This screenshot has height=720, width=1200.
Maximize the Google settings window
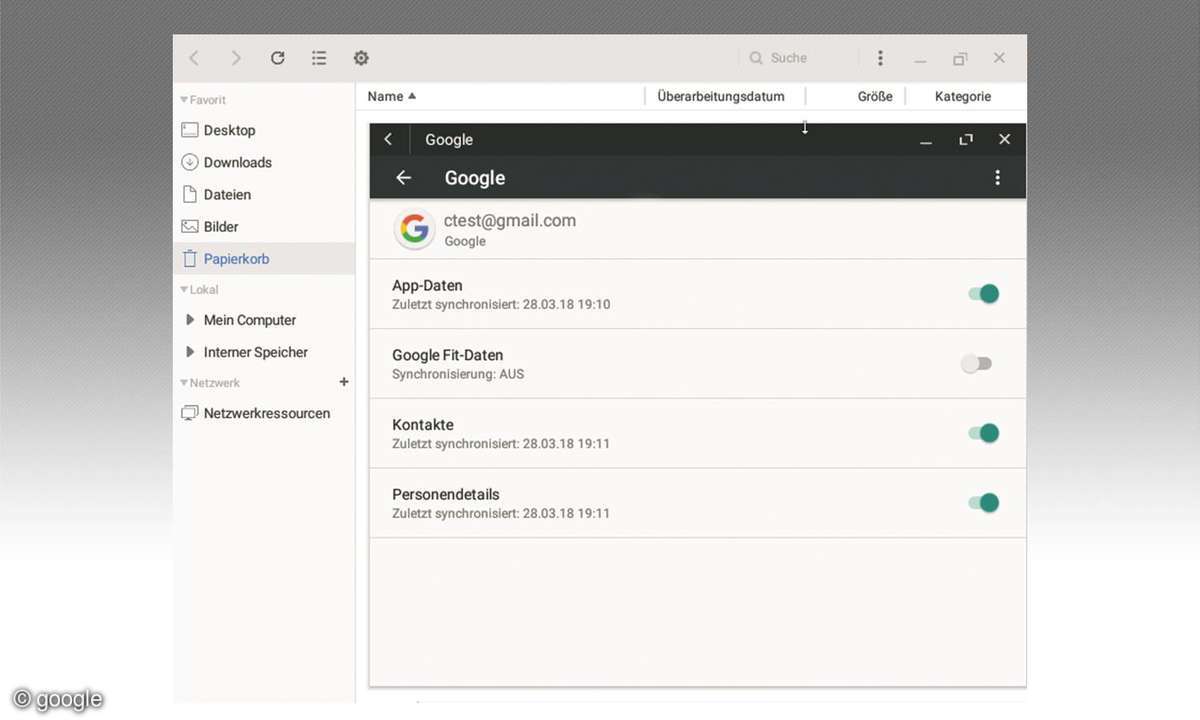966,139
